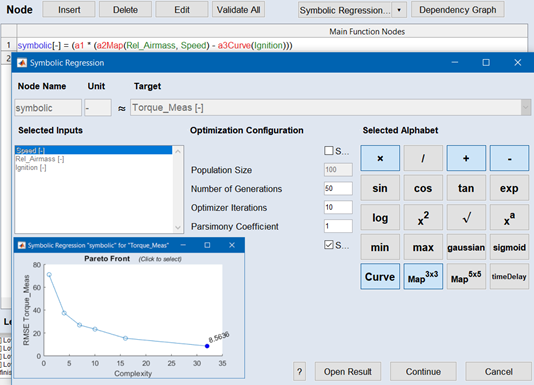Click the Continue button
The width and height of the screenshot is (534, 385).
tap(423, 371)
